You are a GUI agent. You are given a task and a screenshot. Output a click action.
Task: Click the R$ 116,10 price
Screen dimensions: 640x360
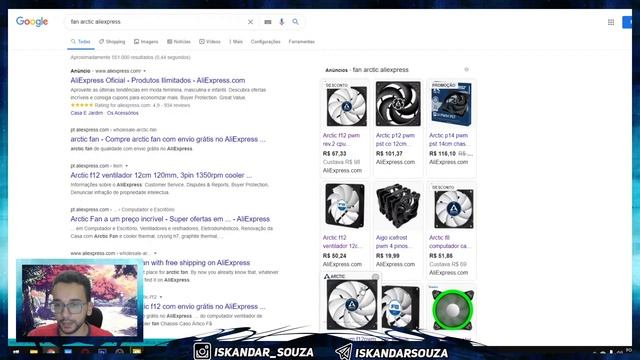pyautogui.click(x=442, y=154)
